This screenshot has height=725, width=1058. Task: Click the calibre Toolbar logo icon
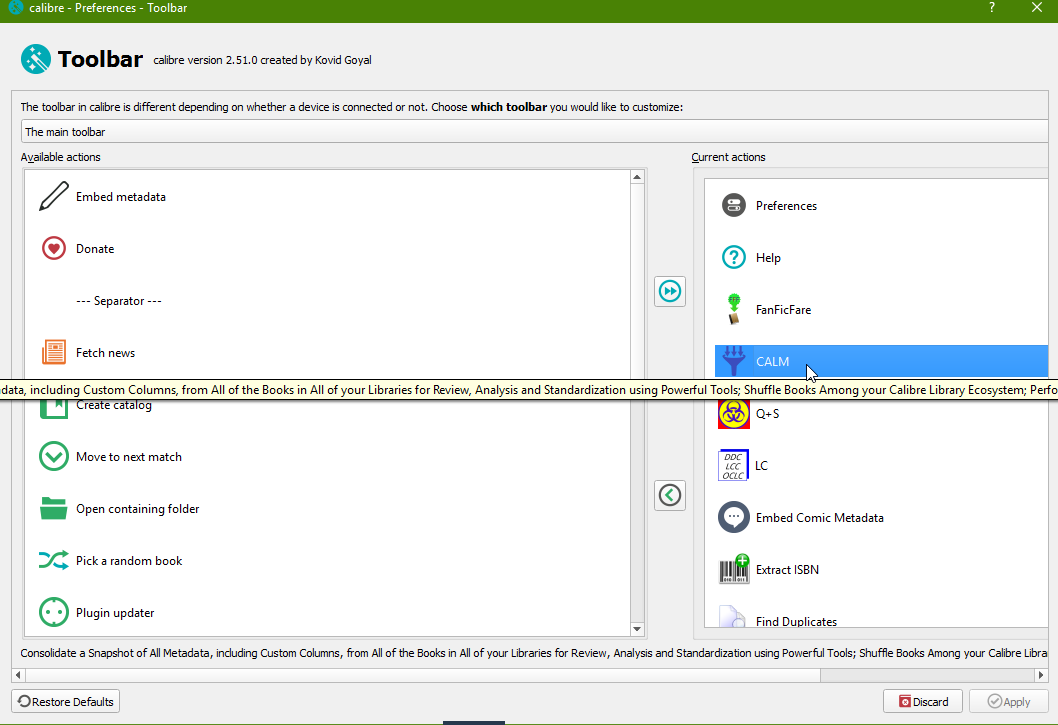pos(36,59)
